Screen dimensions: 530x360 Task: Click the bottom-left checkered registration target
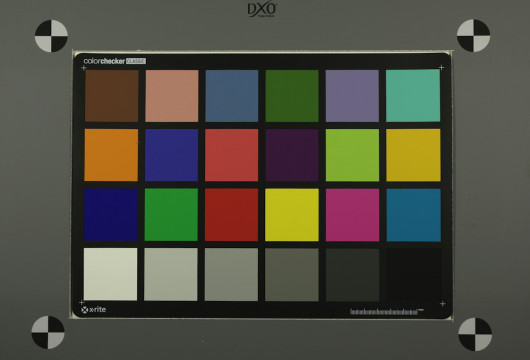click(48, 332)
